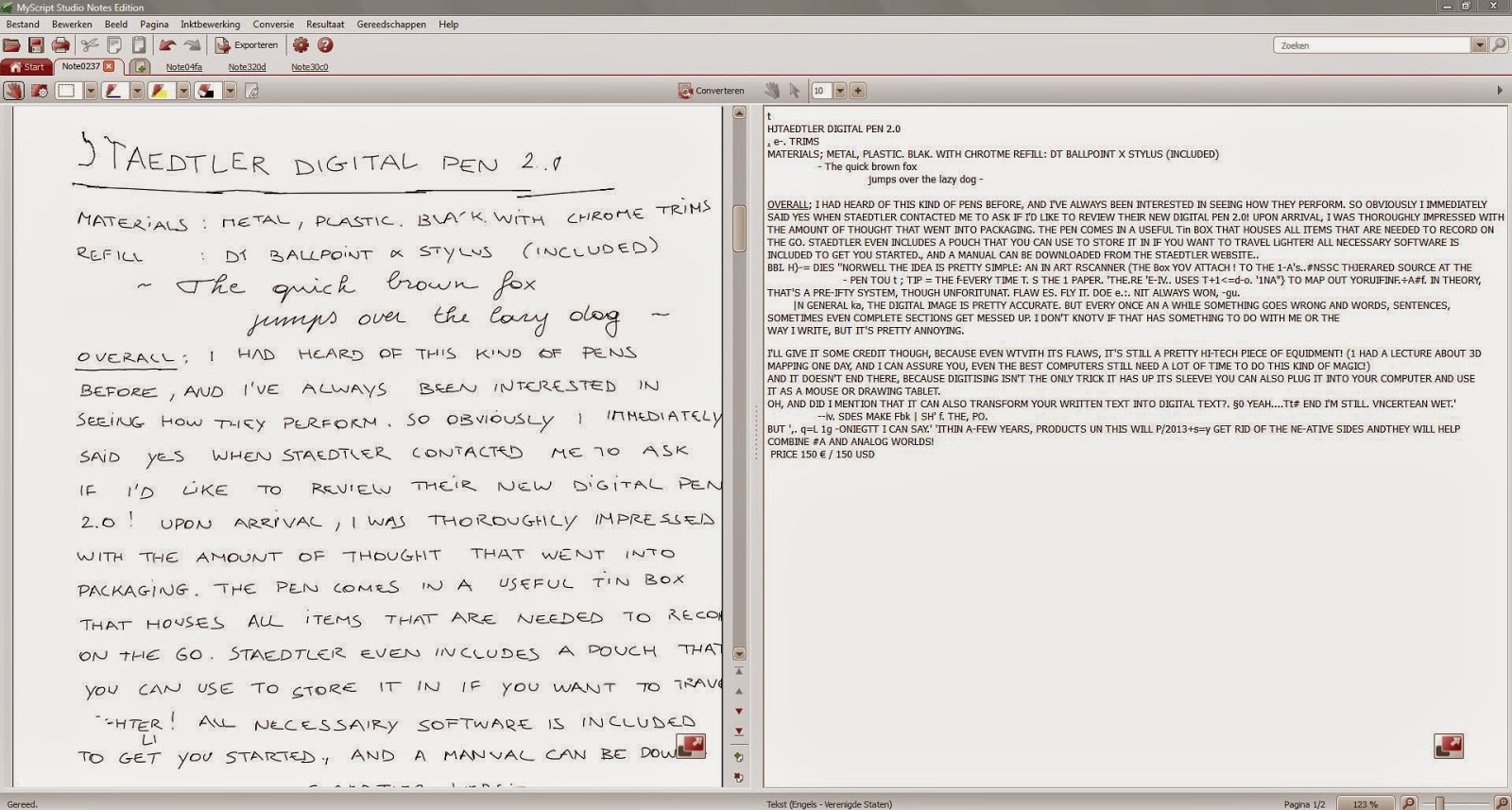Select the Note0237 tab
The image size is (1512, 810).
(80, 66)
